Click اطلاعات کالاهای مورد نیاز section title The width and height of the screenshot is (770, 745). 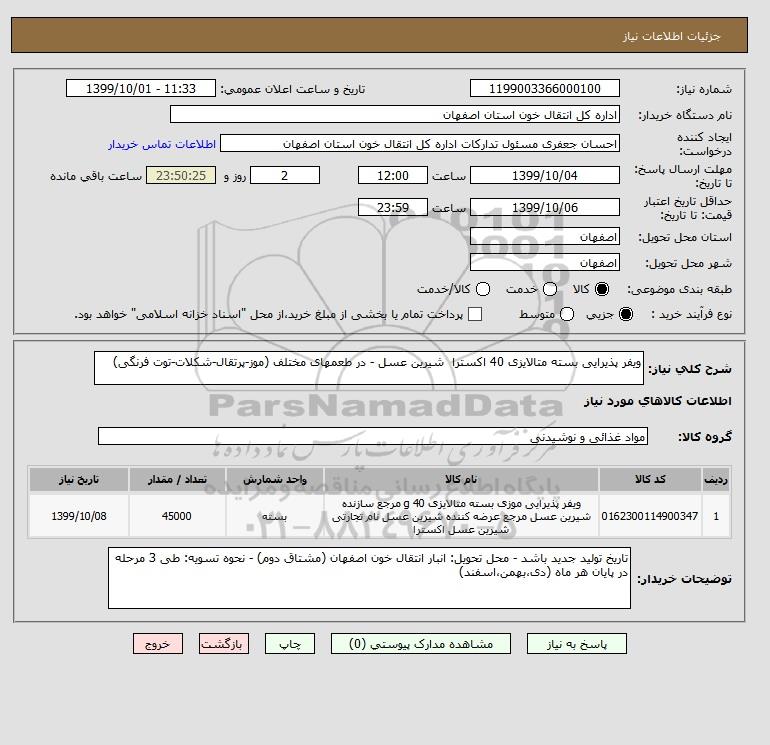tap(658, 401)
